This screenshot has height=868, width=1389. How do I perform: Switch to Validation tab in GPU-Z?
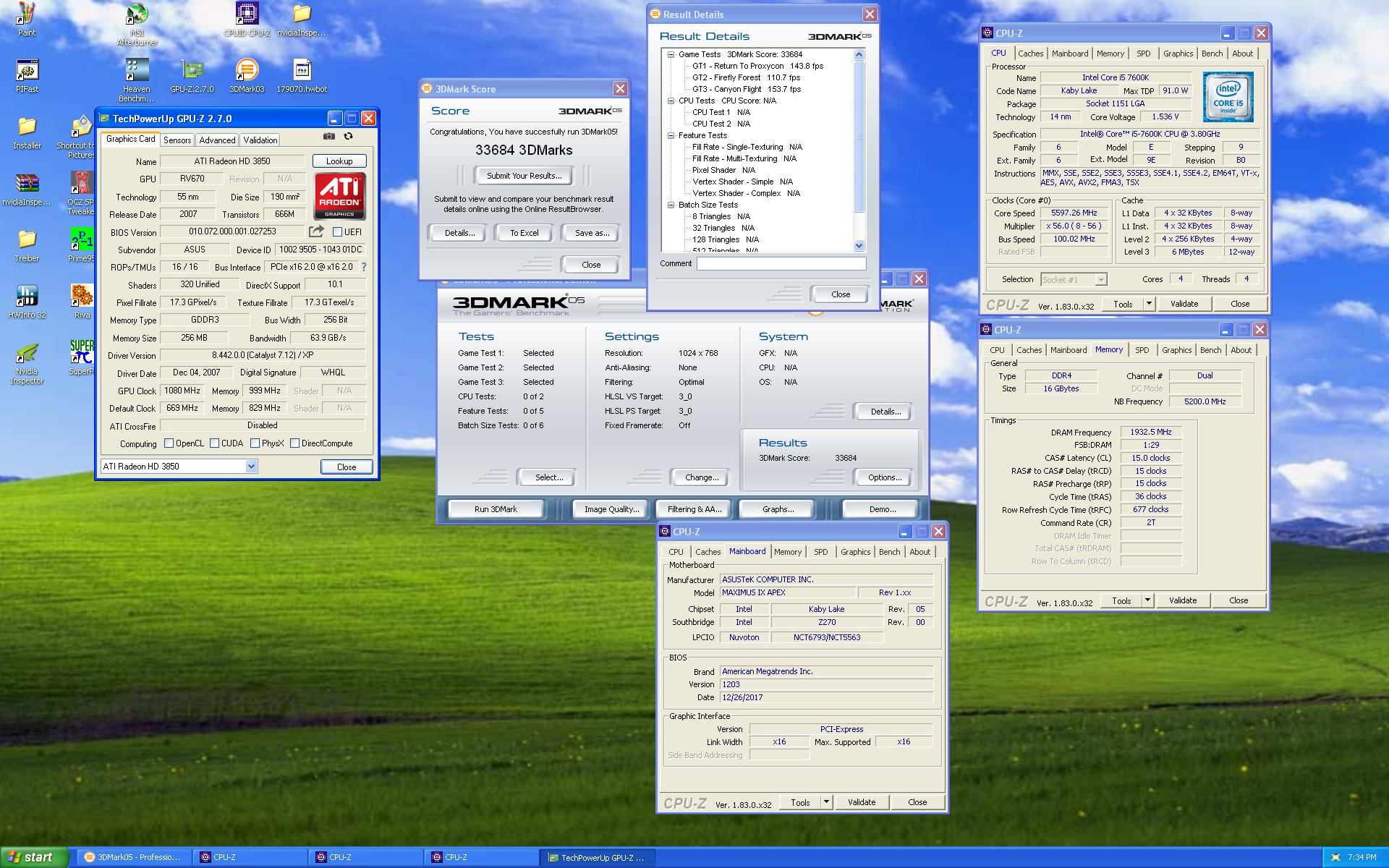260,140
